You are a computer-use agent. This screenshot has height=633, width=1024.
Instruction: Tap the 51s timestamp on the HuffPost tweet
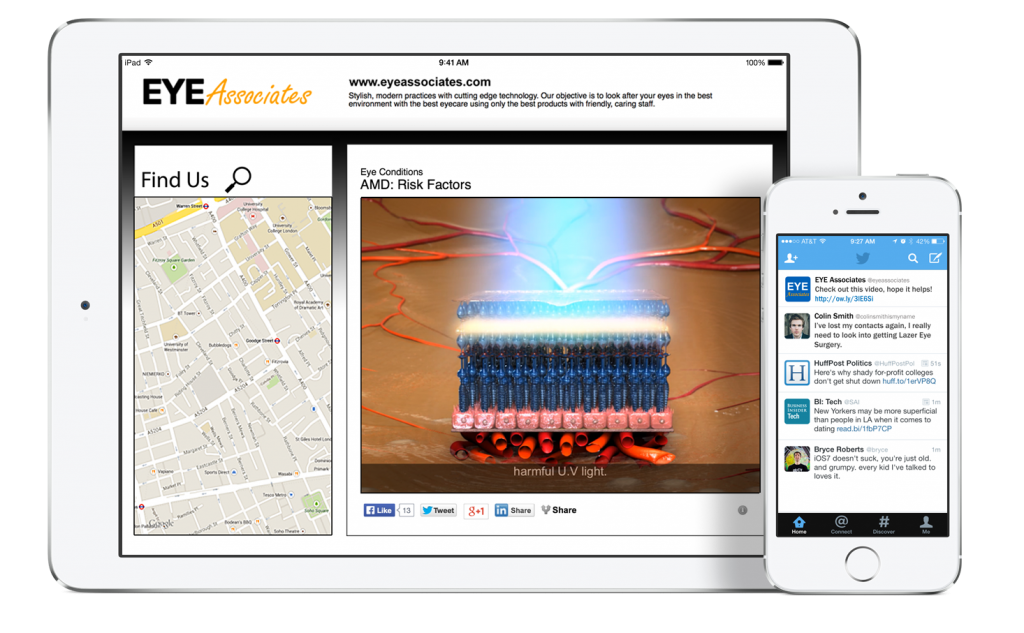(935, 363)
